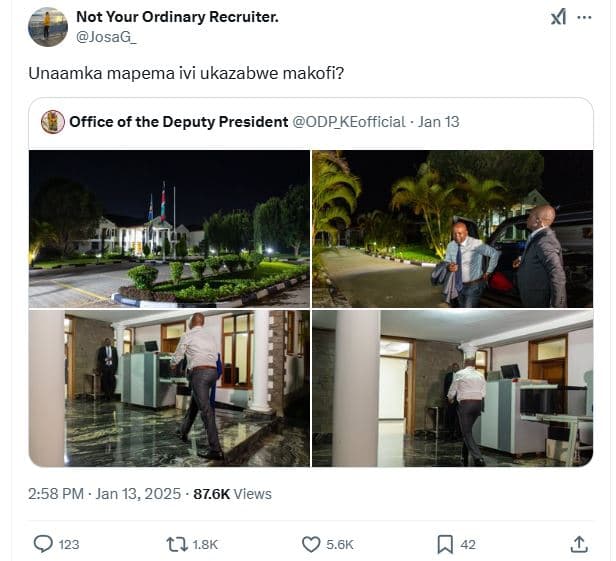Open the @JosaG_ handle link

pyautogui.click(x=106, y=37)
